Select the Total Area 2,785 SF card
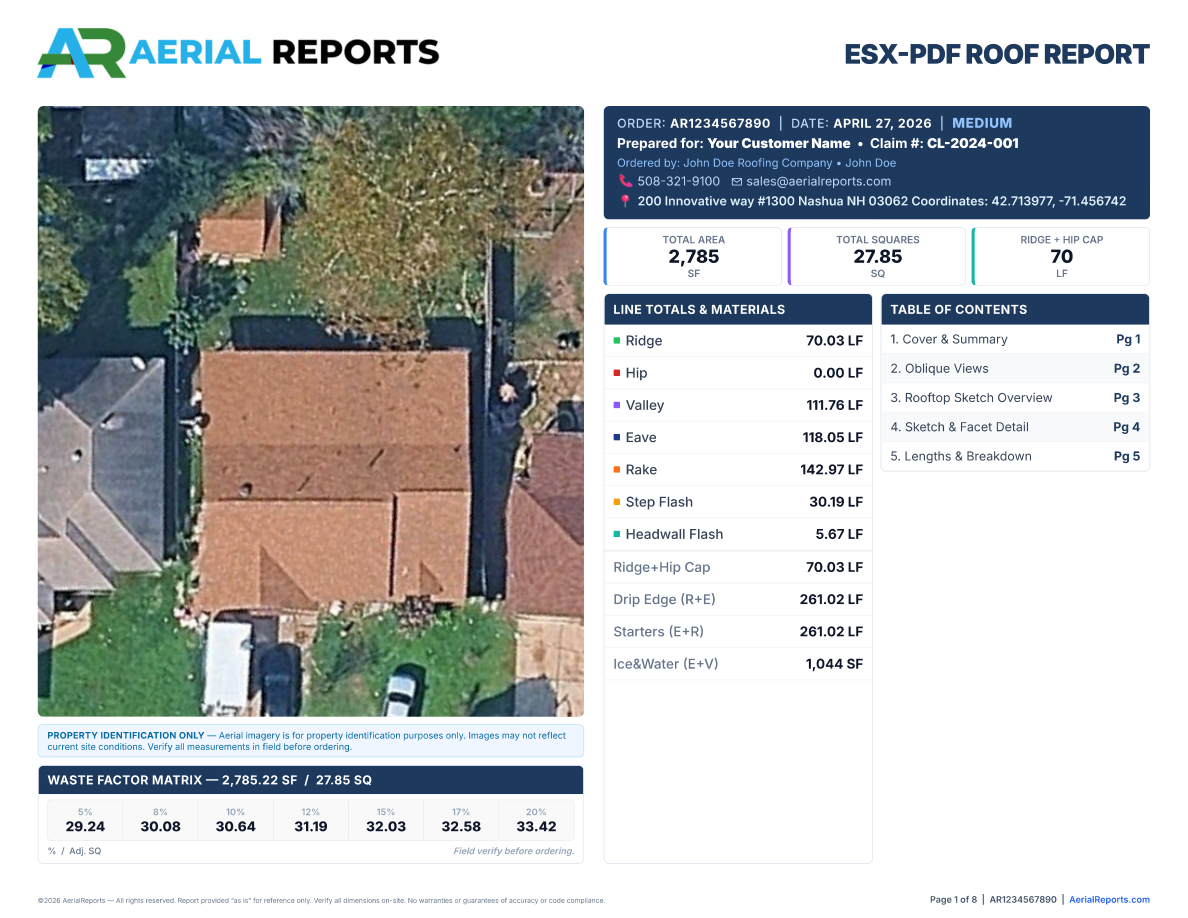Viewport: 1188px width, 918px height. coord(692,256)
